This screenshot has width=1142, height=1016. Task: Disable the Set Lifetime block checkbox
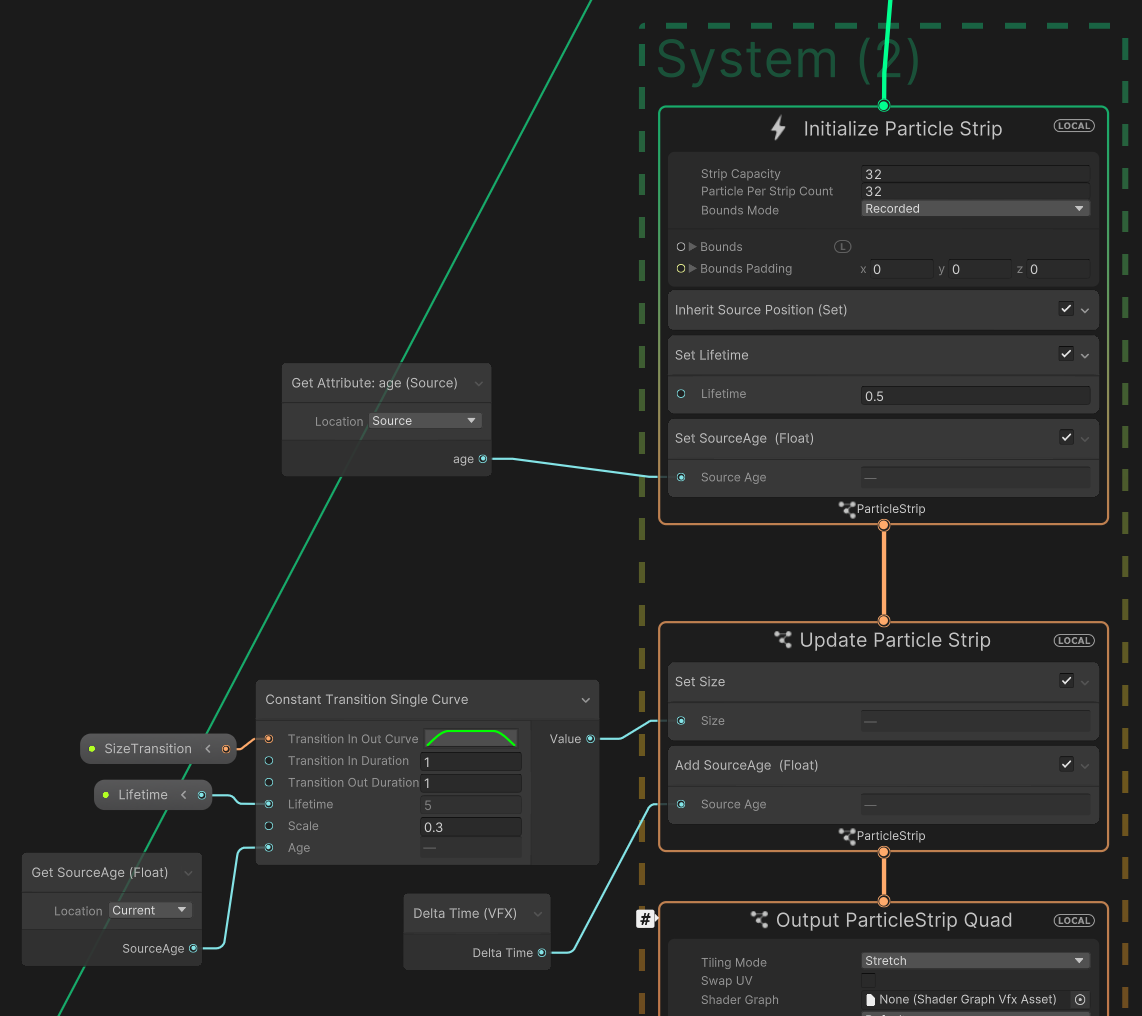tap(1066, 354)
